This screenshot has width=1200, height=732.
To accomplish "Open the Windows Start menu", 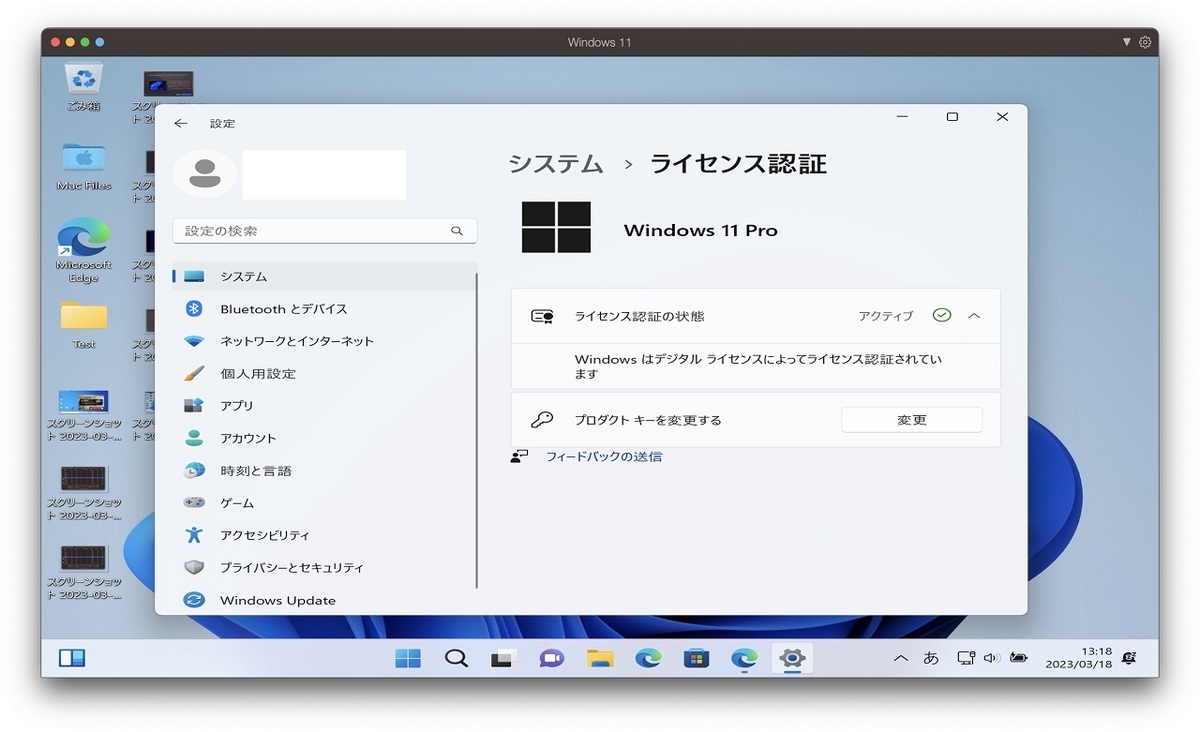I will pos(407,658).
